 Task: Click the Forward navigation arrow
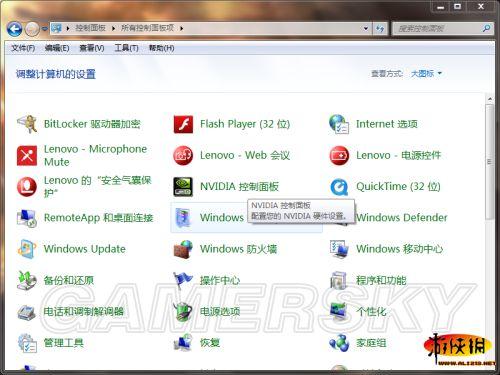[32, 29]
